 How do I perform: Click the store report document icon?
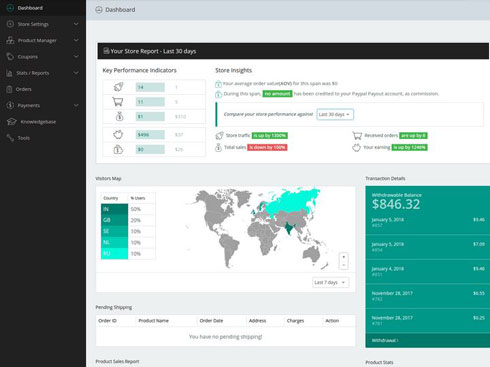[x=106, y=51]
